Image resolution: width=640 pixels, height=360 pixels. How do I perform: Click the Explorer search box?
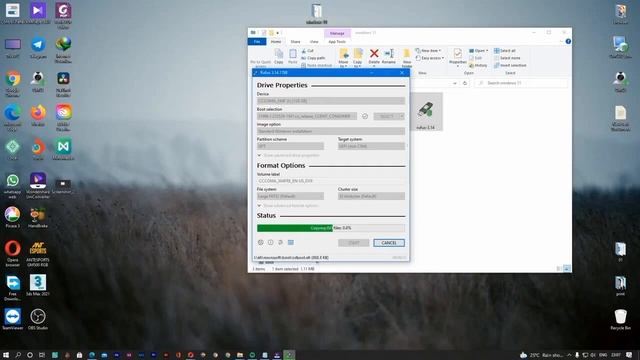521,83
